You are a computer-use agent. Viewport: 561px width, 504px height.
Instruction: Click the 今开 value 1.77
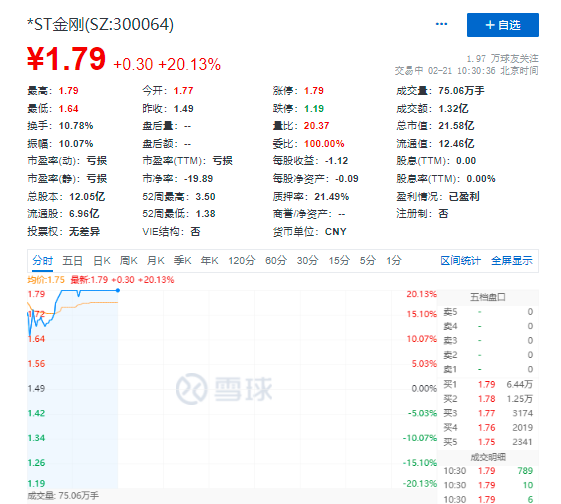coord(184,91)
